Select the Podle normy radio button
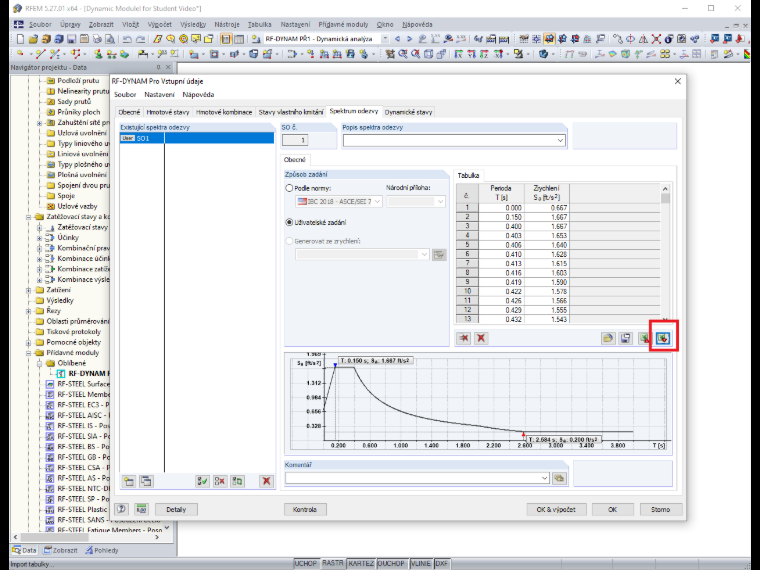This screenshot has width=760, height=570. 289,188
